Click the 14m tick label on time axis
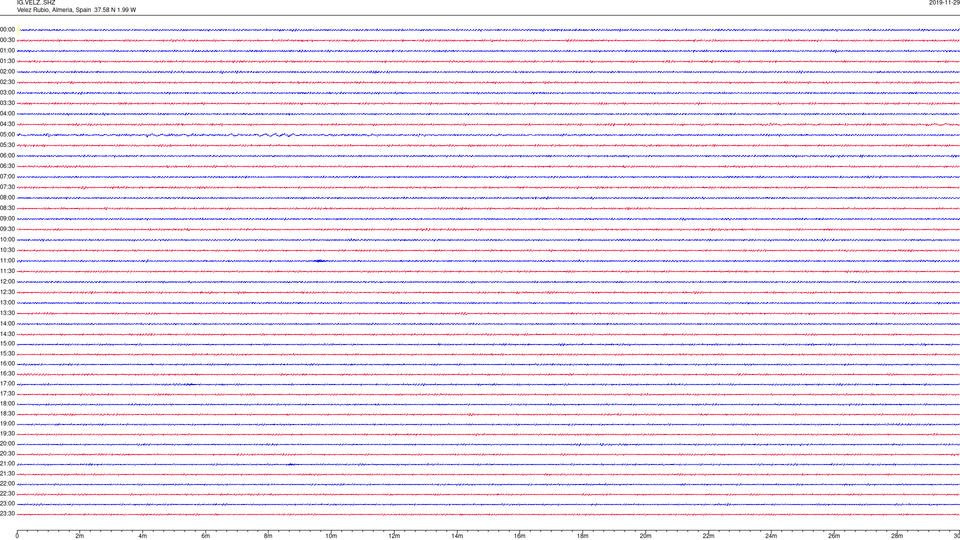The image size is (960, 540). click(457, 536)
